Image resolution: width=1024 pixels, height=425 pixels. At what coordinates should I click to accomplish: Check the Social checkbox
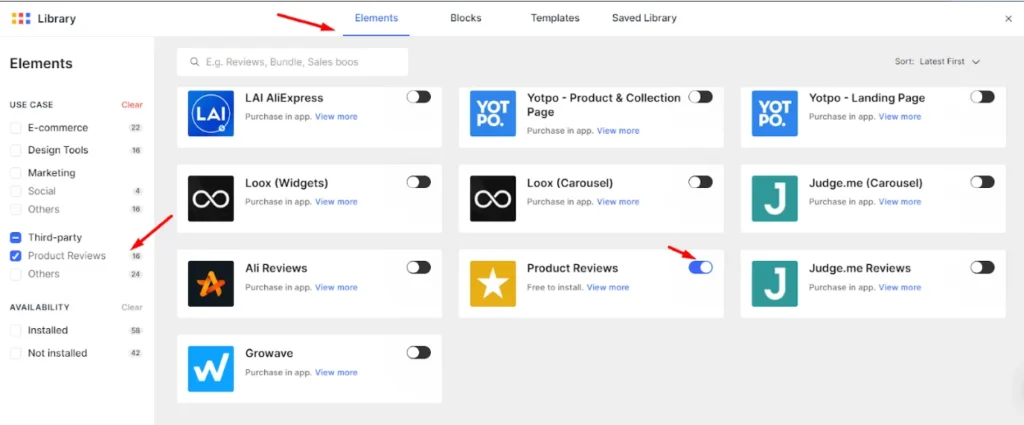point(16,191)
